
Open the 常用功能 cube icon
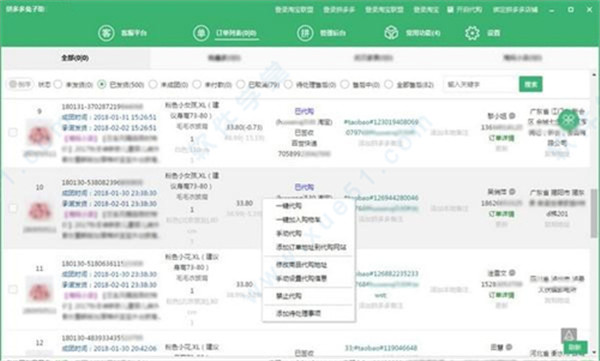[x=391, y=33]
